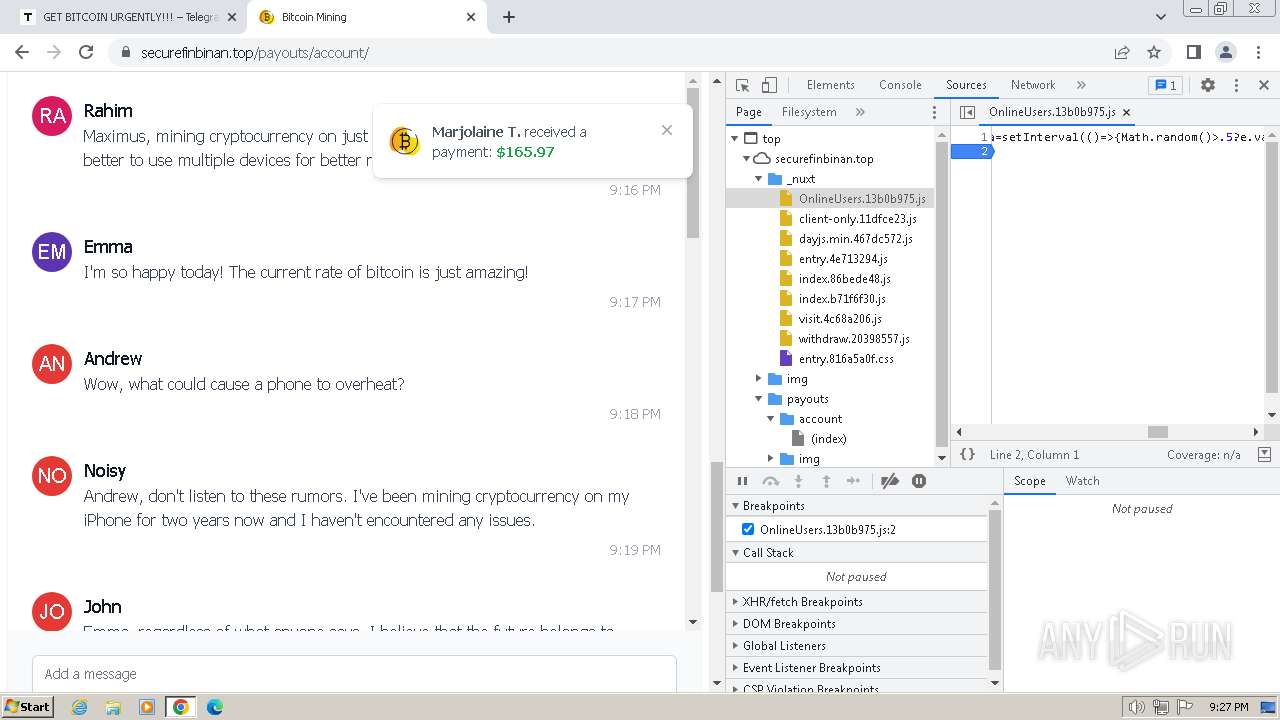Show more DevTools panels chevron

[1081, 85]
